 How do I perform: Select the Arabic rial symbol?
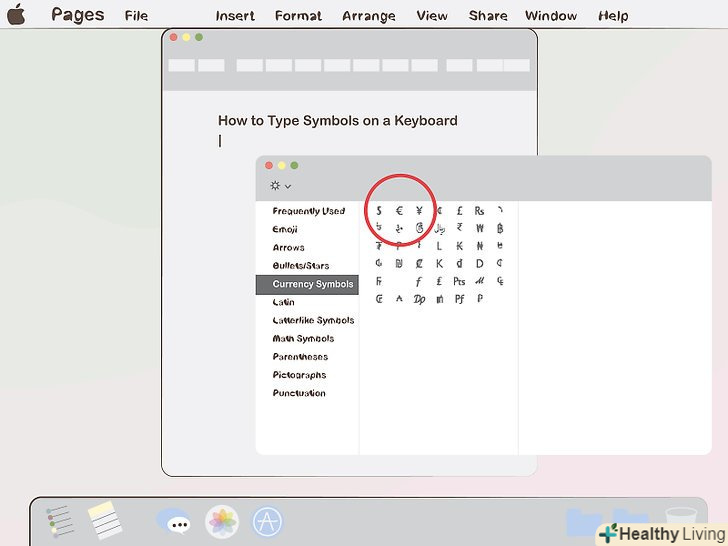click(439, 228)
